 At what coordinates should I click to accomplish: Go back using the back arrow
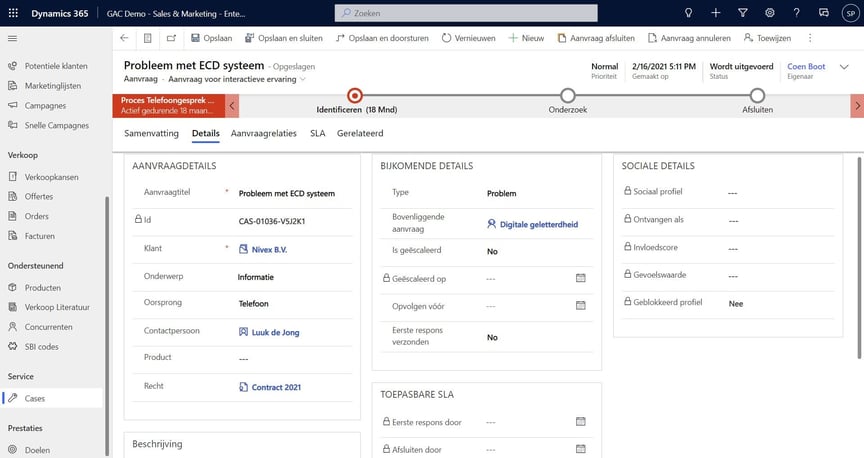point(124,38)
